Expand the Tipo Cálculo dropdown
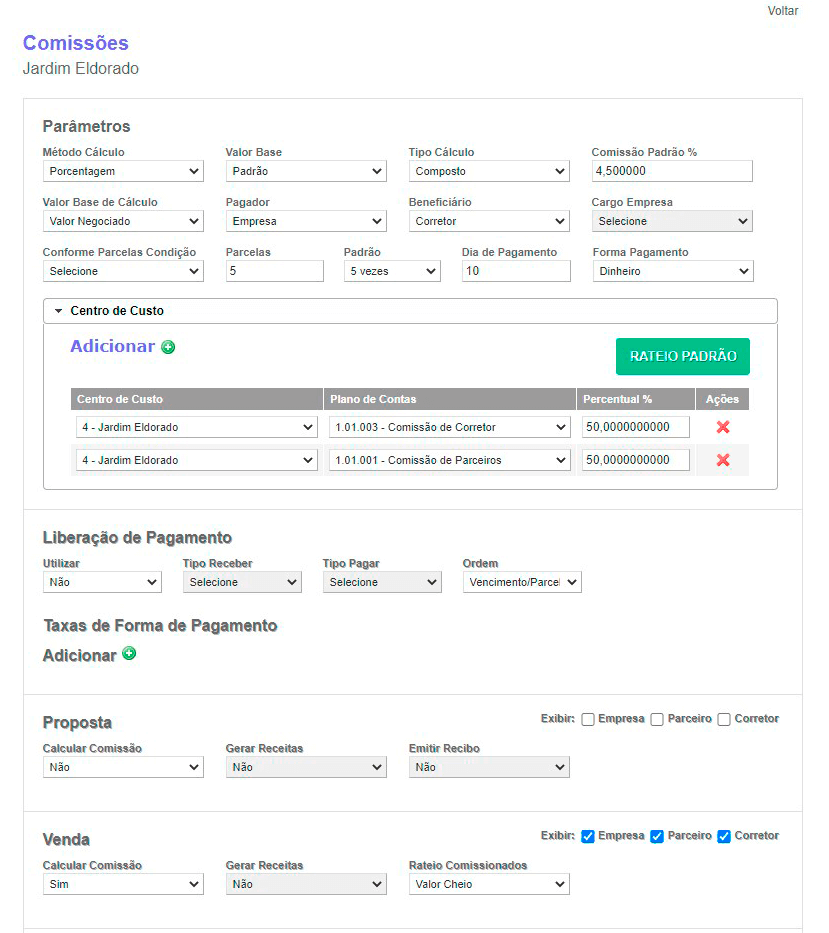Screen dimensions: 829x933 pyautogui.click(x=489, y=171)
